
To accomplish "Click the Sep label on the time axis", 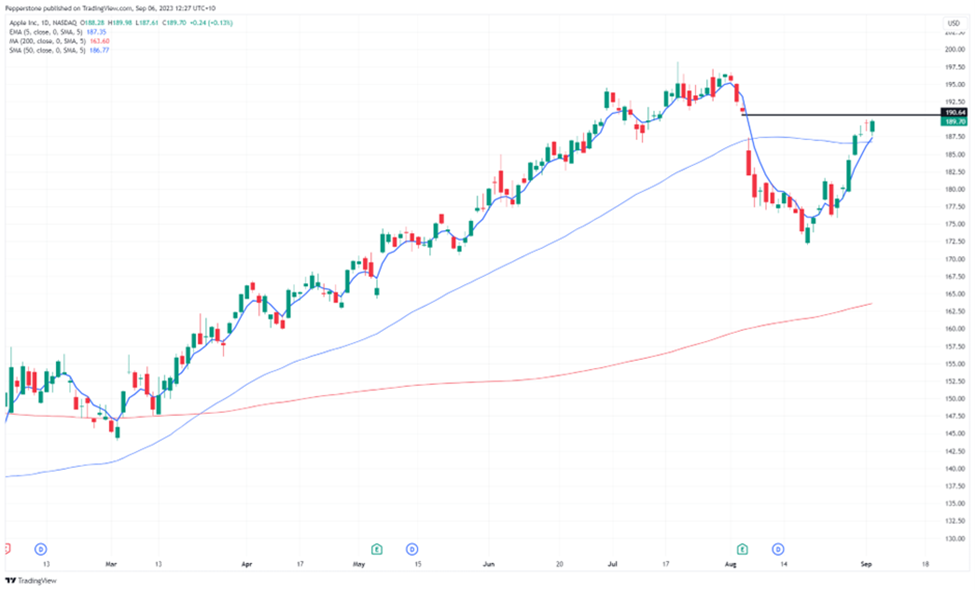I will [867, 564].
